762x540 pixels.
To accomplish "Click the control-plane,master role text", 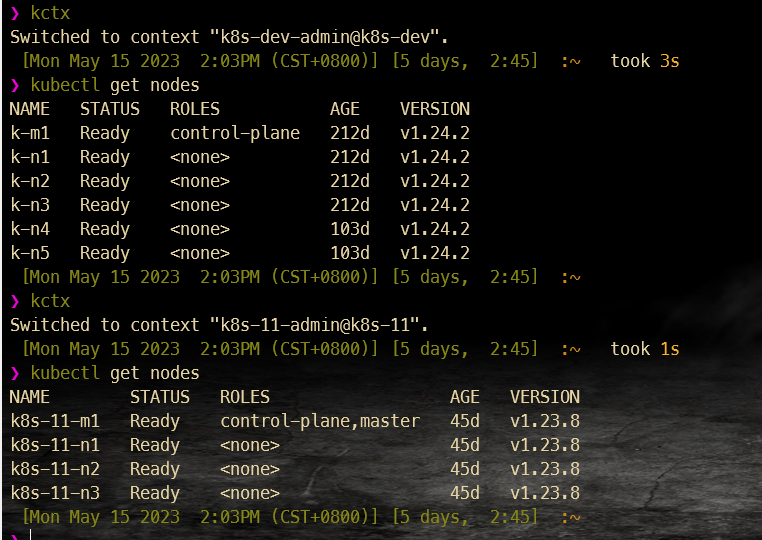I will click(320, 421).
